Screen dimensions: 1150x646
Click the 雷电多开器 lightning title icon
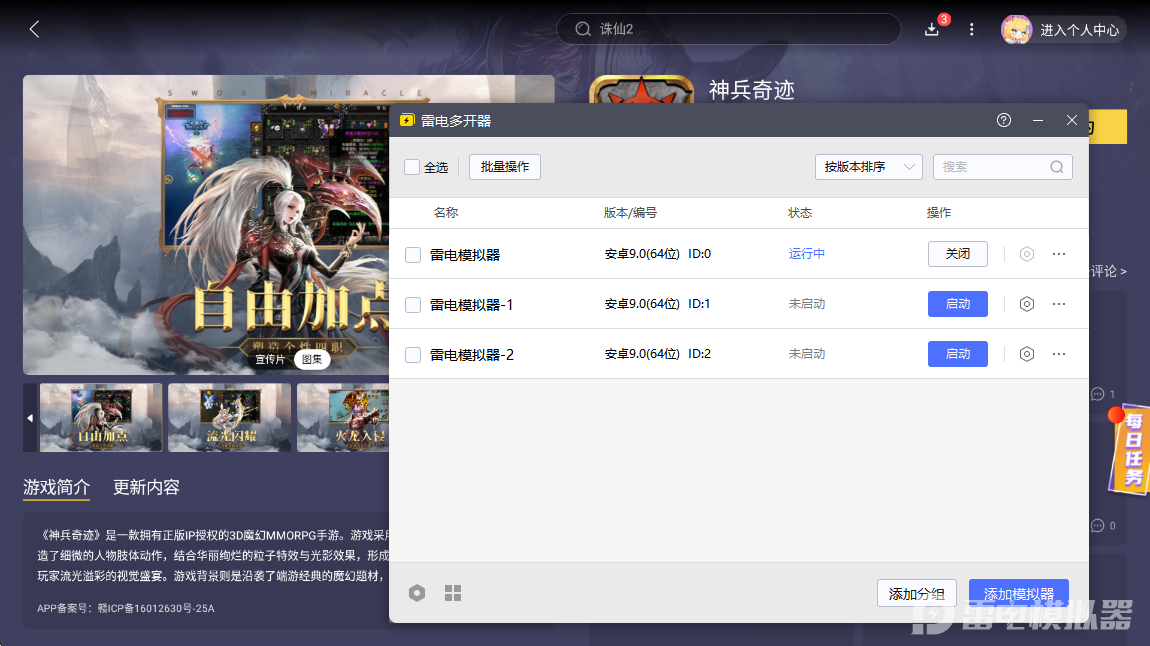point(407,120)
